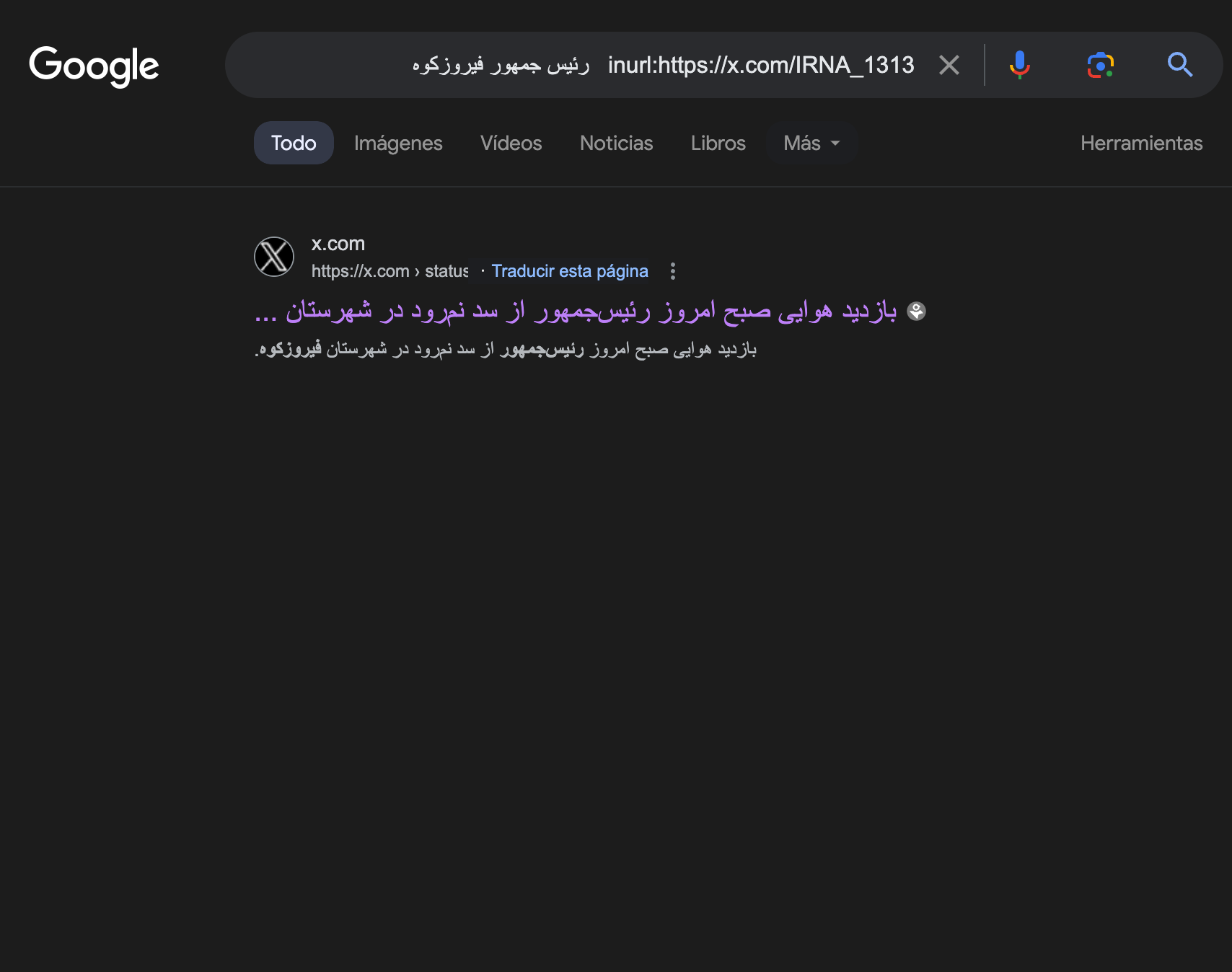Start a voice search with the microphone

pyautogui.click(x=1019, y=65)
